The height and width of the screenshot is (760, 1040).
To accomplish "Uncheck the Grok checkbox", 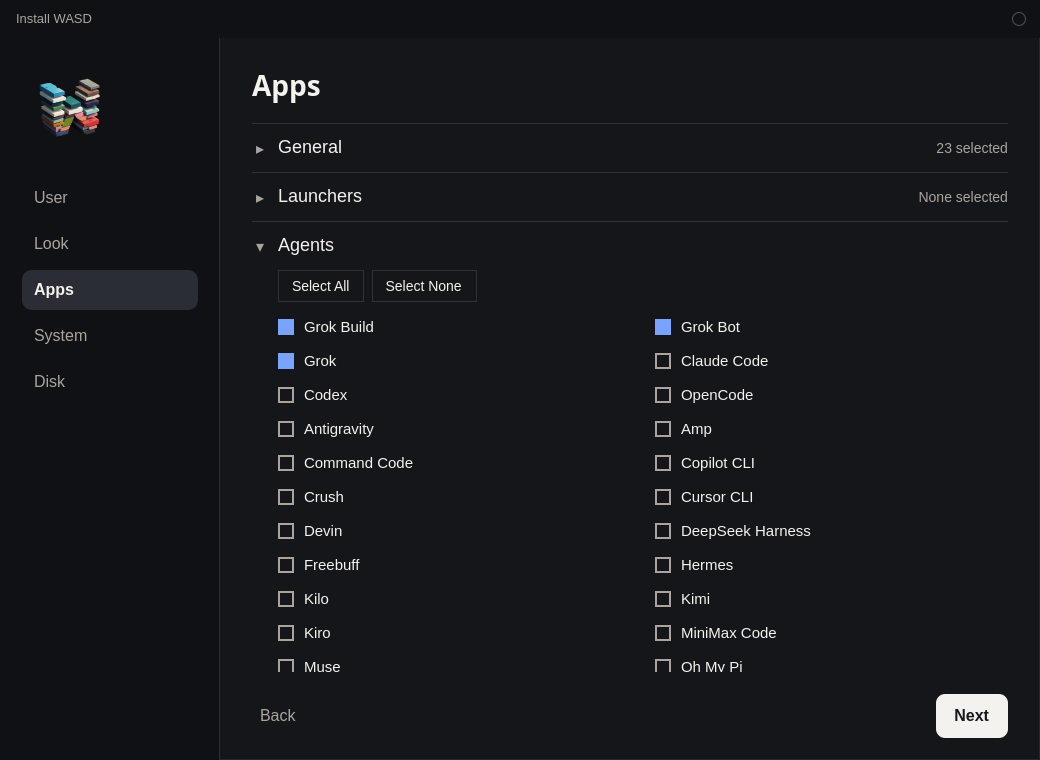I will pyautogui.click(x=286, y=361).
